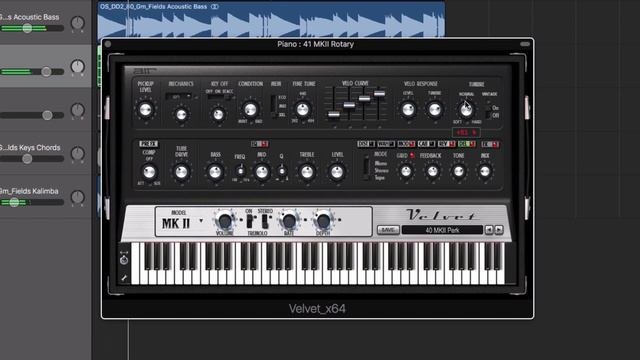Adjust the Condition knob
640x360 pixels.
click(x=250, y=109)
